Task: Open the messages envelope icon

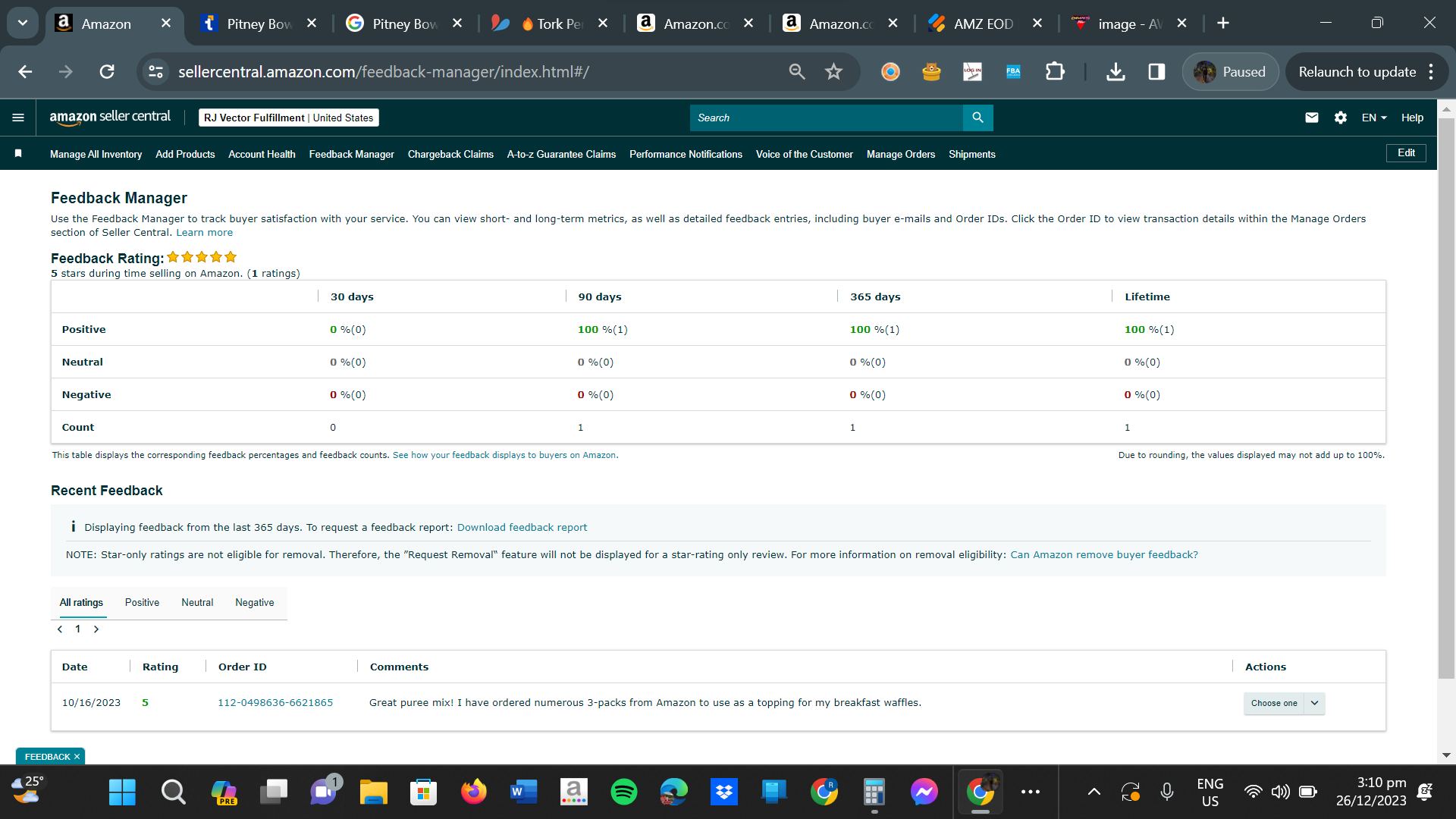Action: click(1312, 118)
